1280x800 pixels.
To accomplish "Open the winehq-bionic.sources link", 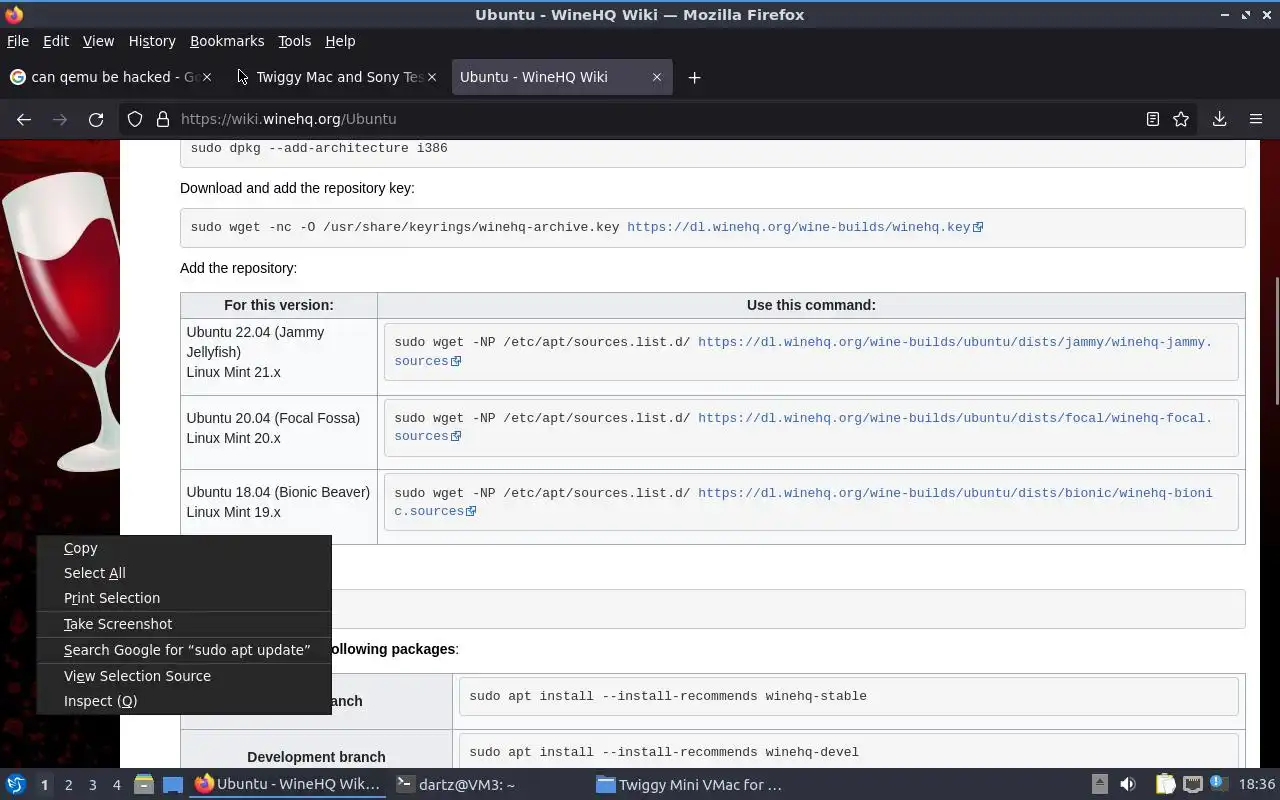I will (802, 502).
